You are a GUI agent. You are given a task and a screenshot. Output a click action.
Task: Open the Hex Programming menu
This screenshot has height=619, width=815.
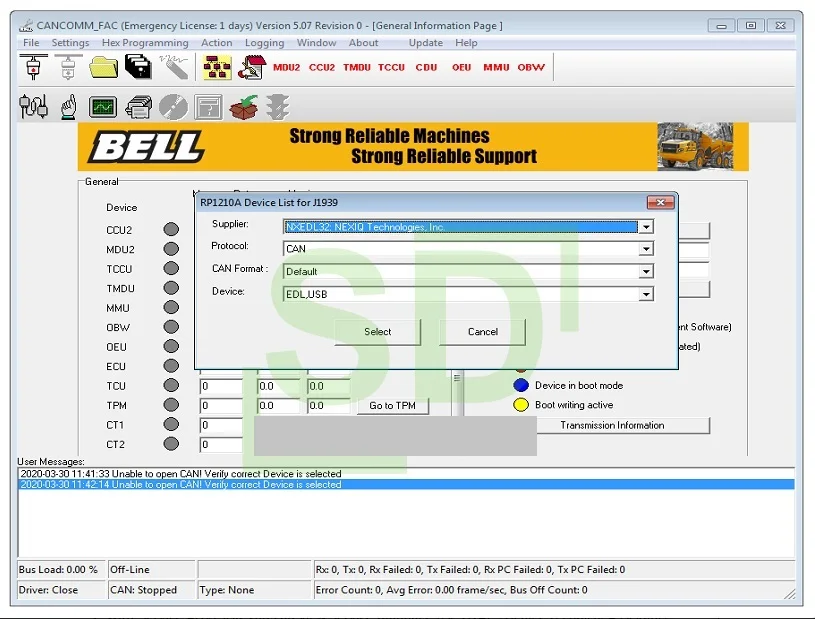point(144,42)
